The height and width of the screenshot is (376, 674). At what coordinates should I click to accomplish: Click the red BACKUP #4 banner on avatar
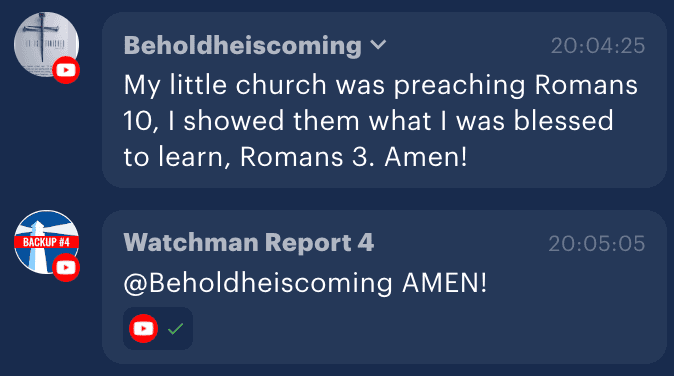pos(46,242)
